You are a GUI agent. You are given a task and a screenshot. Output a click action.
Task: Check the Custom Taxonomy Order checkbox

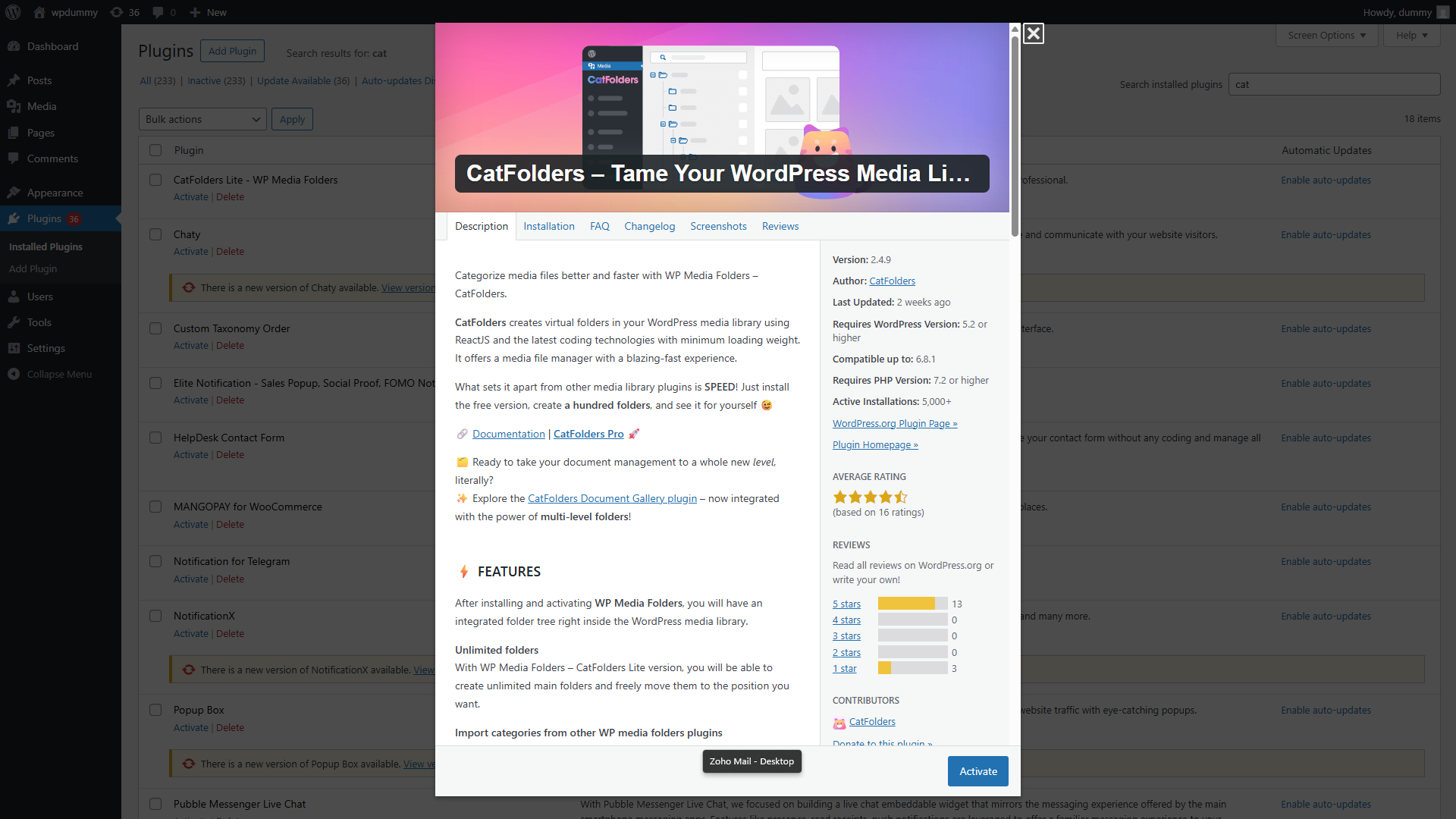155,328
